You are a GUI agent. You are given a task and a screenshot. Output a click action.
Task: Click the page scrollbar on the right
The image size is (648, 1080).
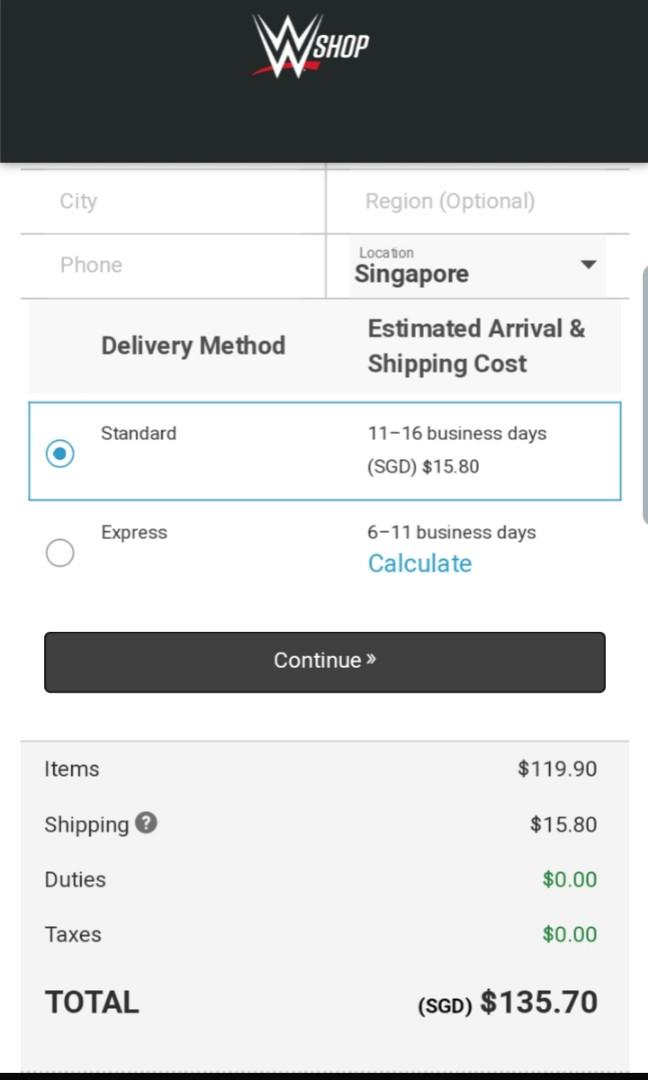tap(645, 395)
